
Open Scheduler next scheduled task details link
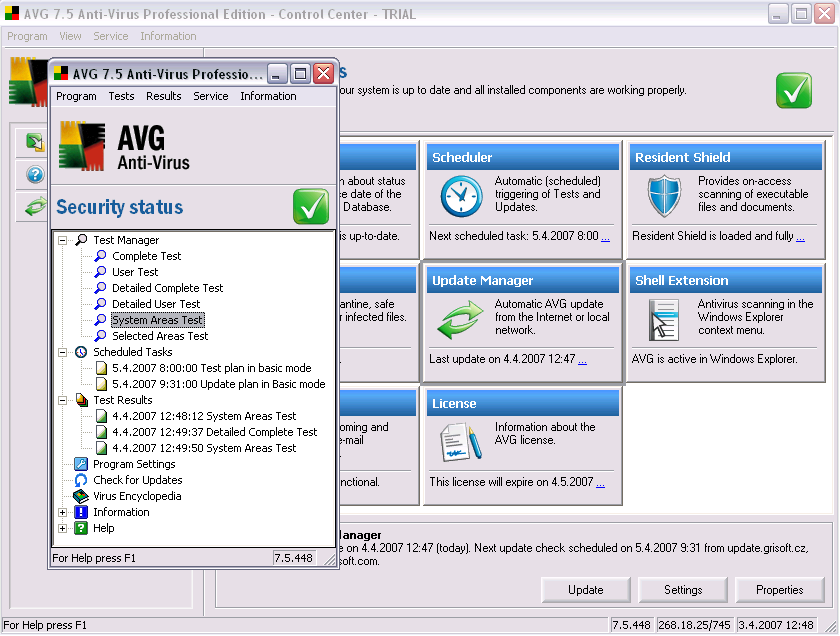pyautogui.click(x=605, y=237)
